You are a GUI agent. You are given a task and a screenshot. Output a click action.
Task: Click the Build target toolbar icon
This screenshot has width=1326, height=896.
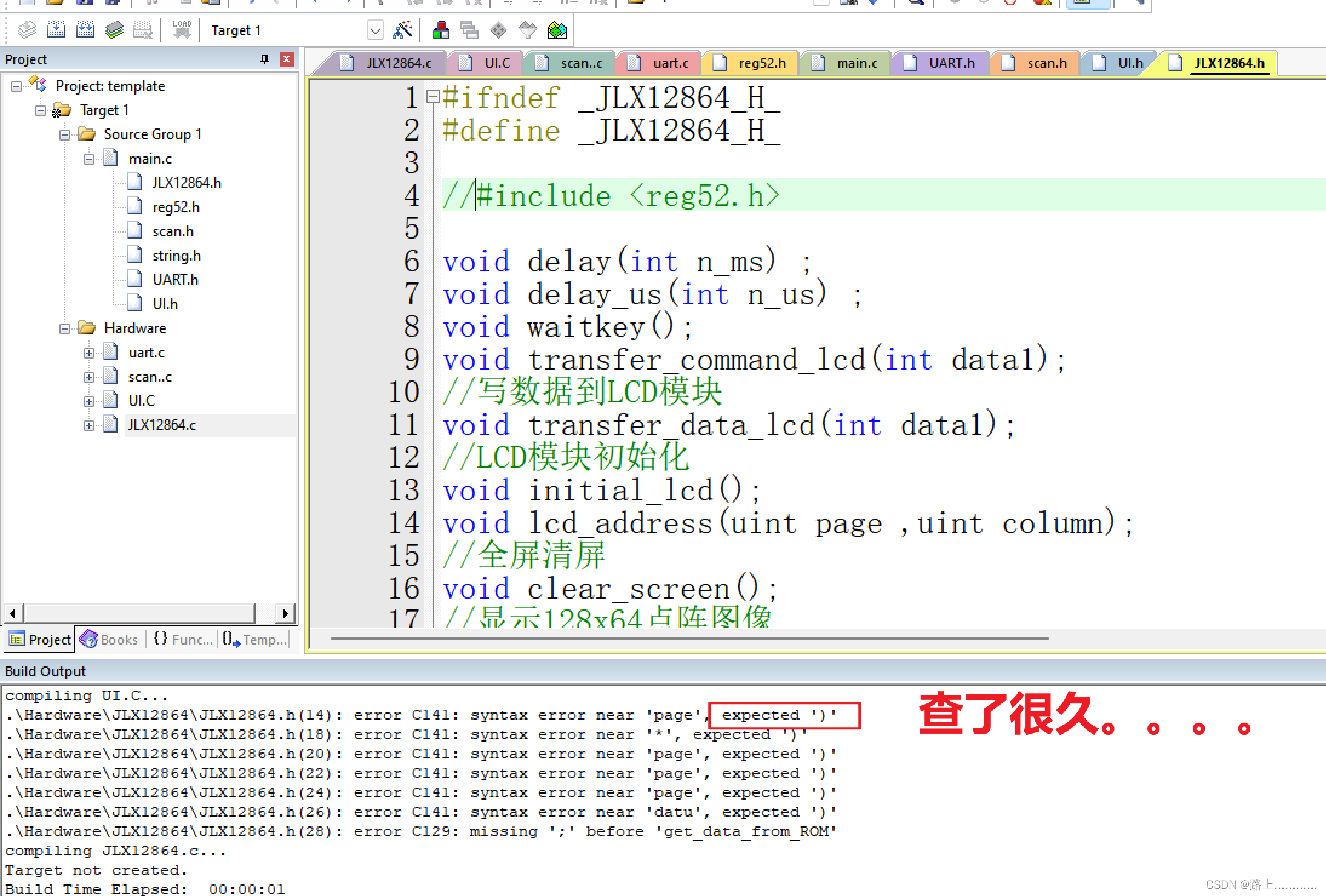click(x=56, y=30)
